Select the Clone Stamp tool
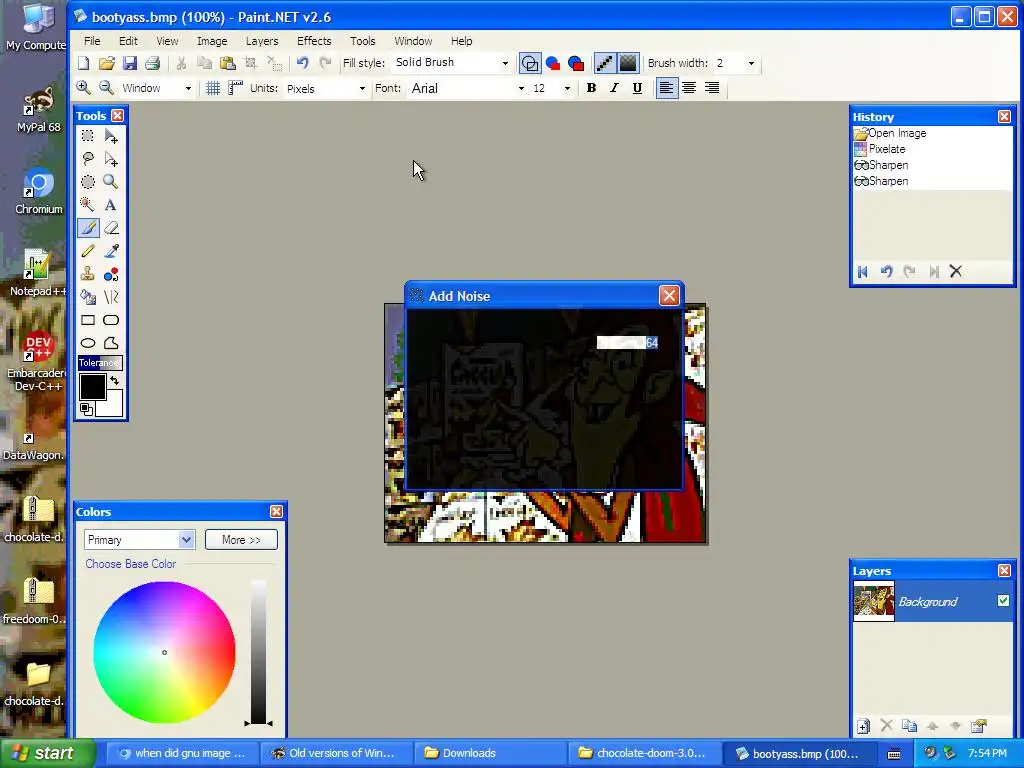Image resolution: width=1024 pixels, height=768 pixels. click(x=88, y=274)
